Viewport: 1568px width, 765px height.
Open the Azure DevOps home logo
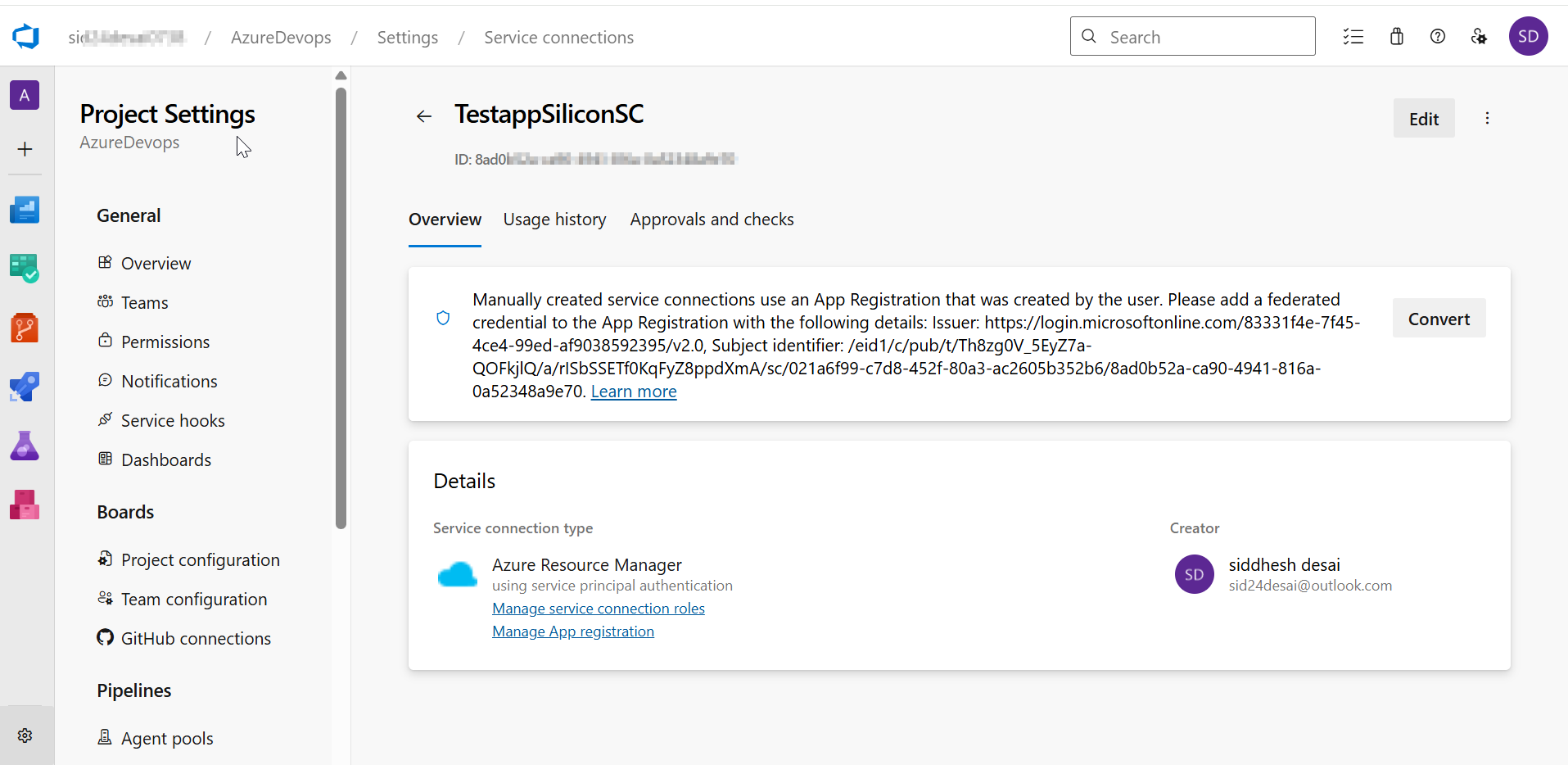point(25,36)
